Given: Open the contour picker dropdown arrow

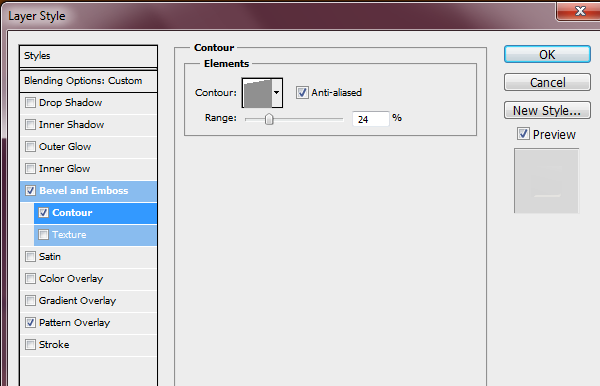Looking at the screenshot, I should click(277, 93).
